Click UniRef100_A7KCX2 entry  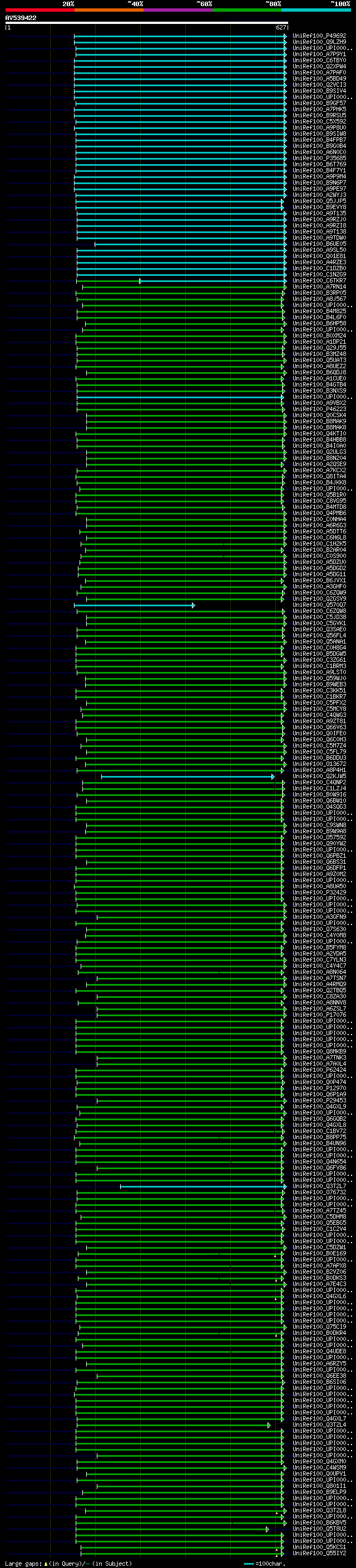(319, 470)
